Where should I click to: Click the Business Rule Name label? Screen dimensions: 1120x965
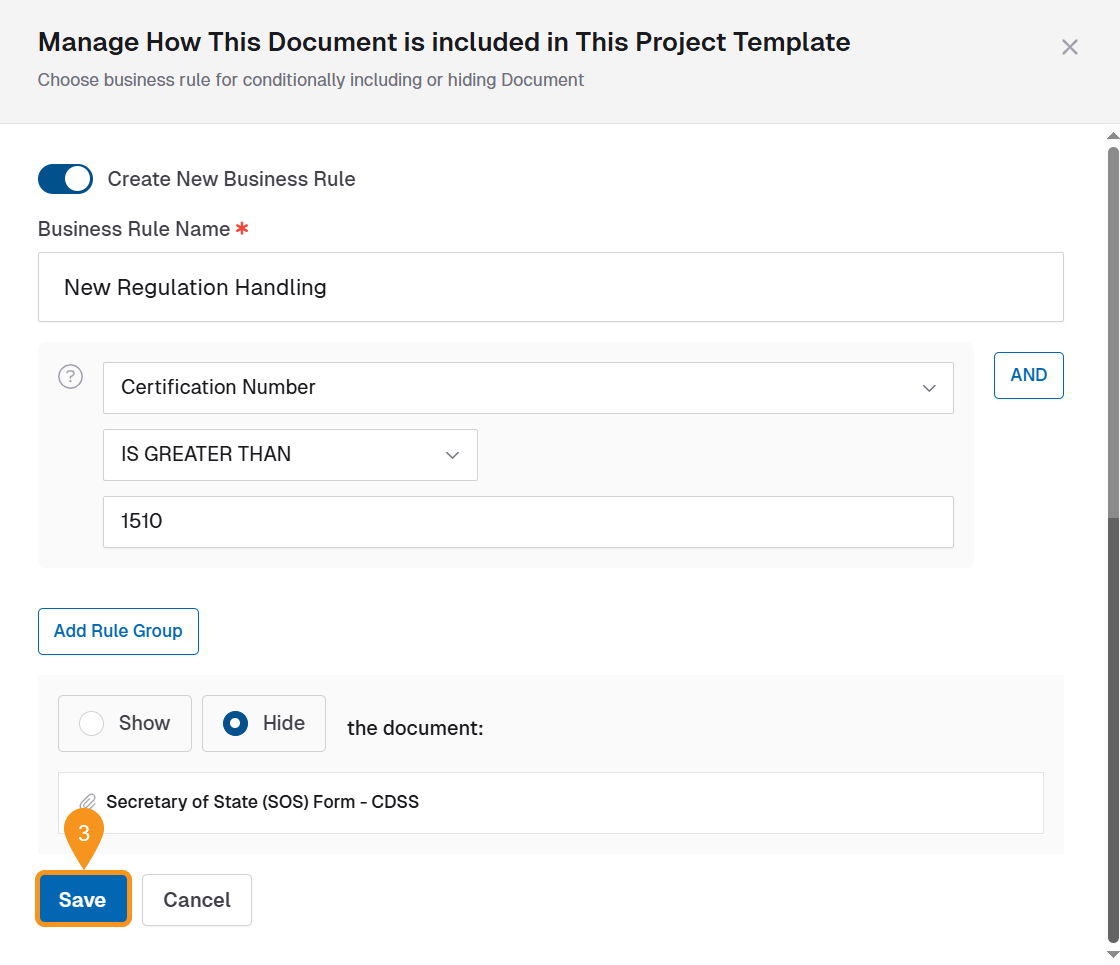(x=134, y=229)
